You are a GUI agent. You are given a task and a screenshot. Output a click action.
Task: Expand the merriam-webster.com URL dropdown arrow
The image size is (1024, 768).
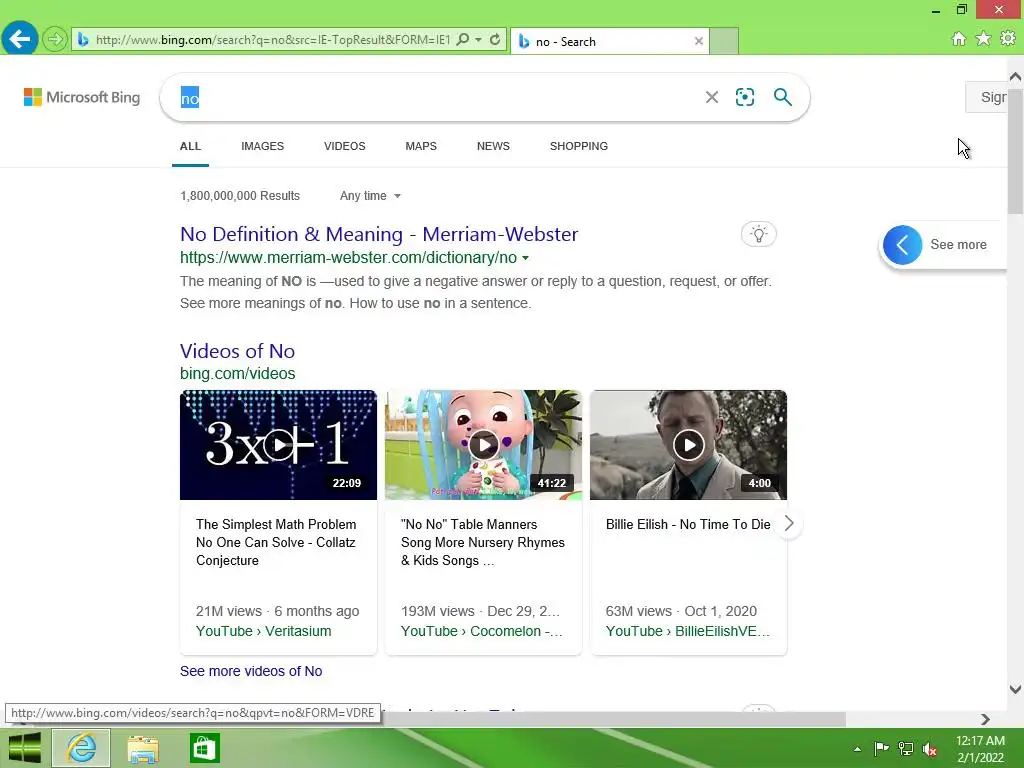(525, 258)
